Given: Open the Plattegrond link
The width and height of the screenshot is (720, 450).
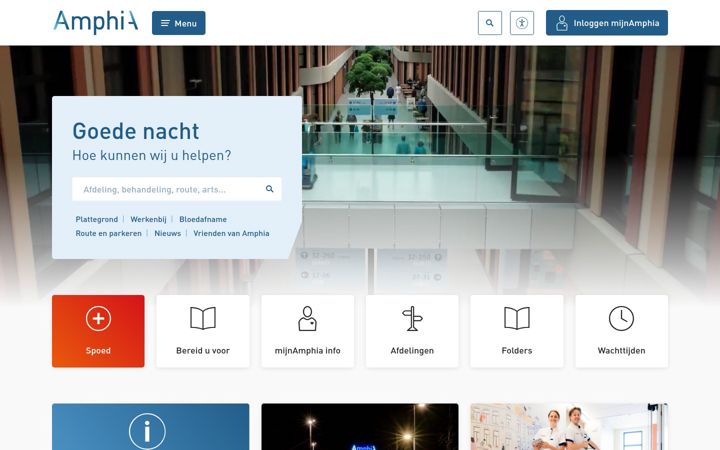Looking at the screenshot, I should [96, 219].
